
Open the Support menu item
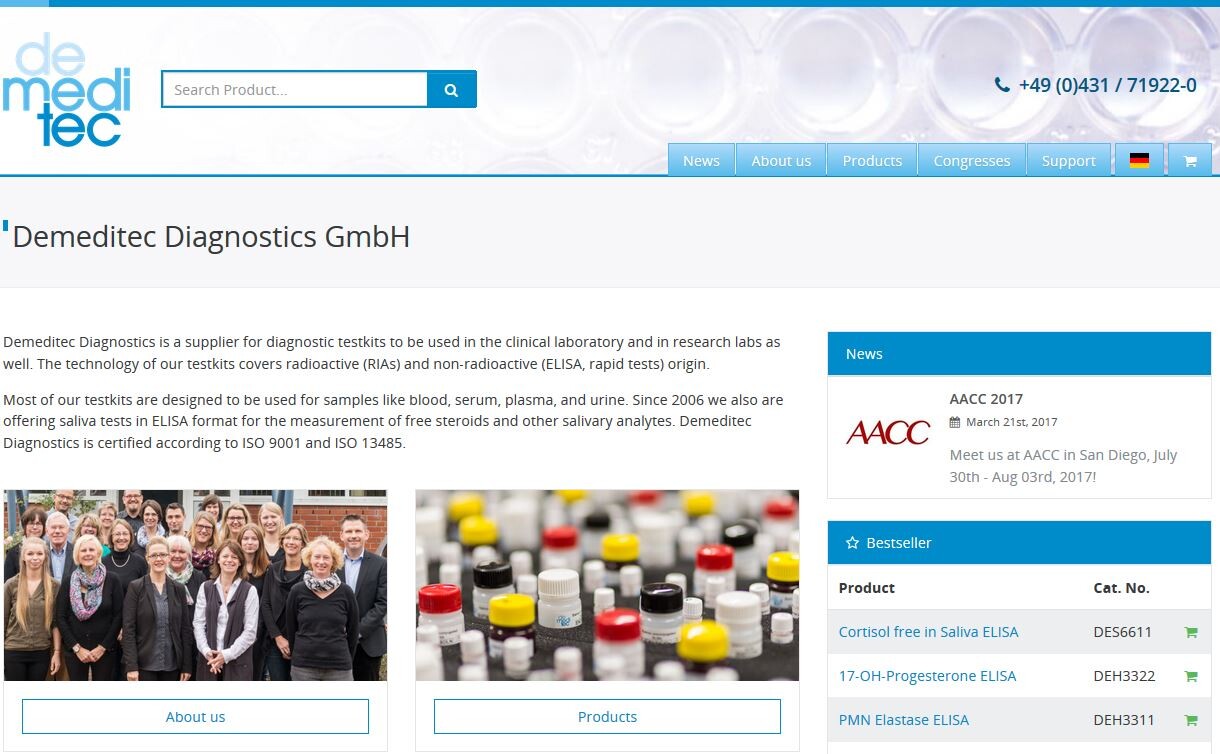pos(1068,161)
